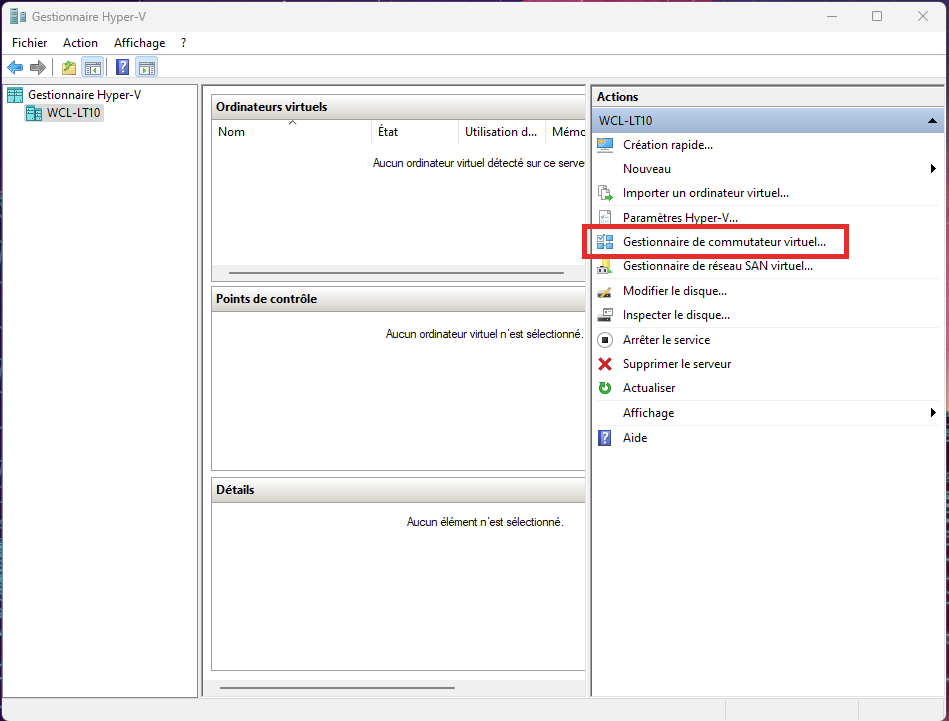The height and width of the screenshot is (721, 949).
Task: Minimize the Gestionnaire Hyper-V window
Action: point(832,16)
